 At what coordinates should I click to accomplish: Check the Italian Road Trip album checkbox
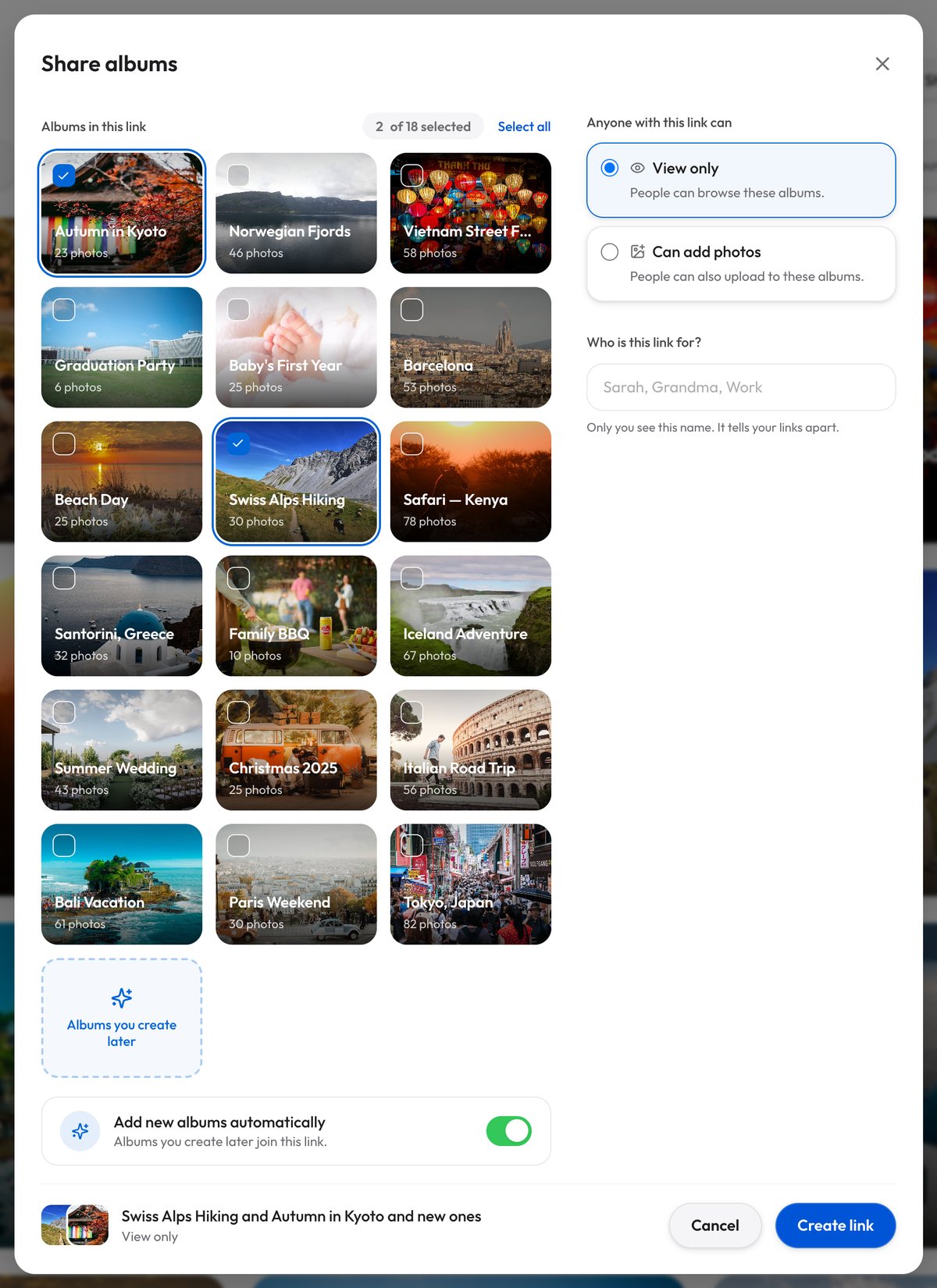(x=412, y=712)
